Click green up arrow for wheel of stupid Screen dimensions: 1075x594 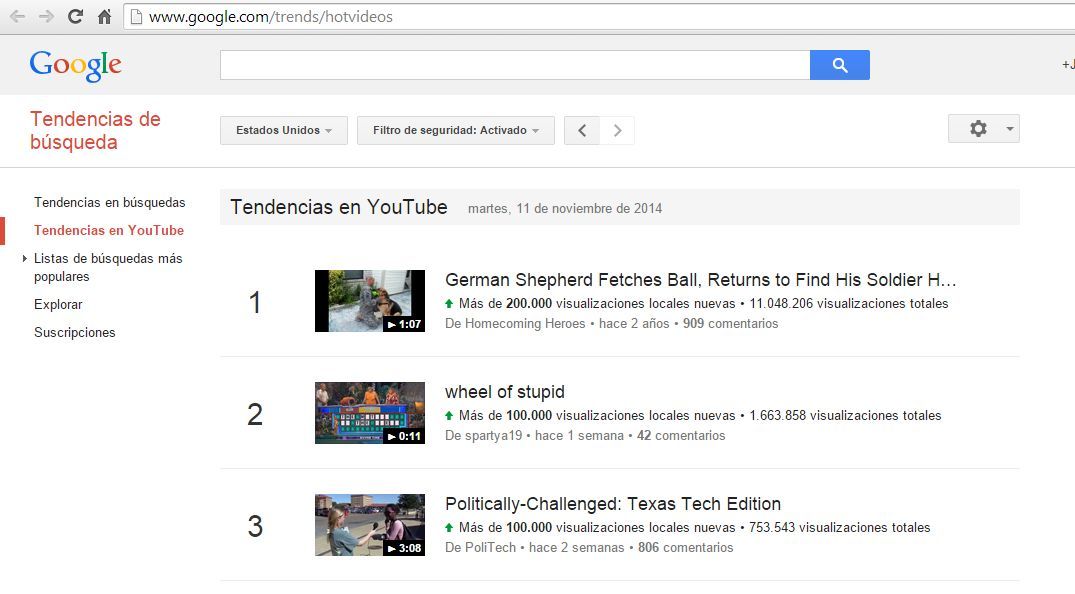pos(449,415)
